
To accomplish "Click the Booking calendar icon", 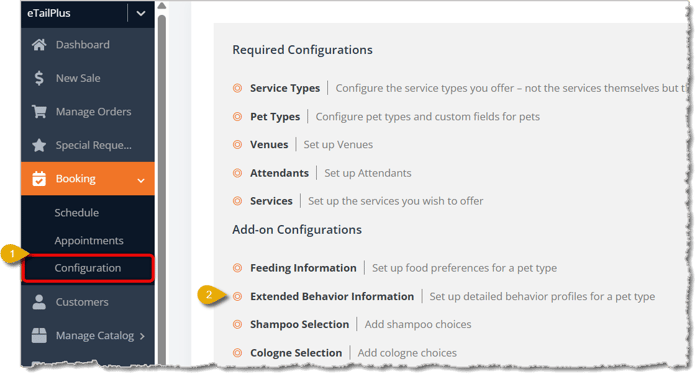I will pyautogui.click(x=39, y=179).
